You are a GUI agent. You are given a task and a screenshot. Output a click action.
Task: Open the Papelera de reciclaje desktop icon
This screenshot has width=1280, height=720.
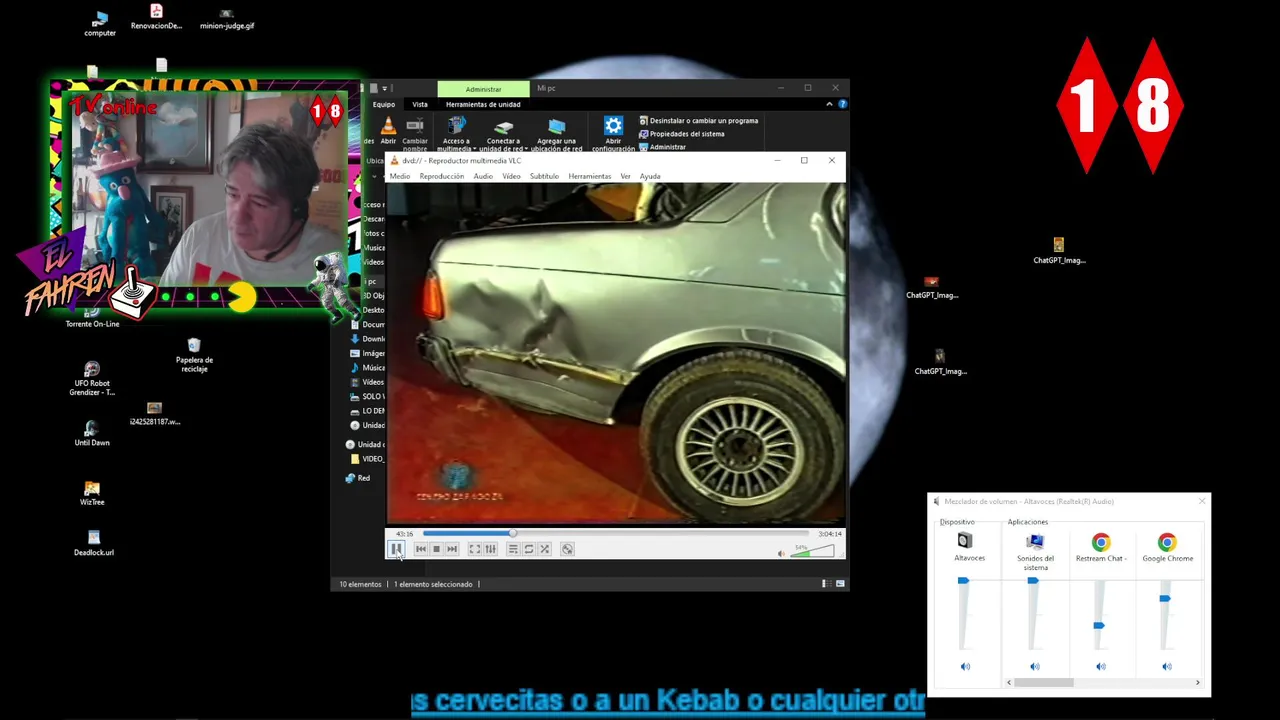[194, 355]
